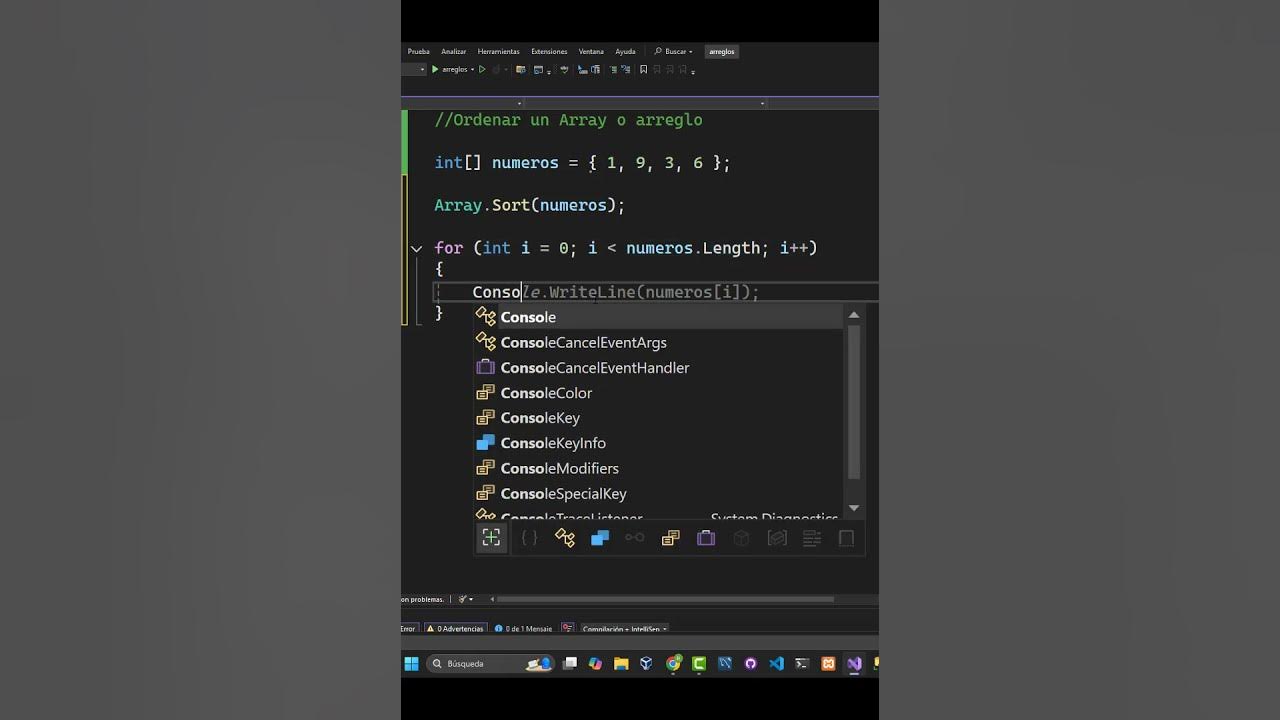Open Camtasia from the taskbar
The height and width of the screenshot is (720, 1280).
699,663
